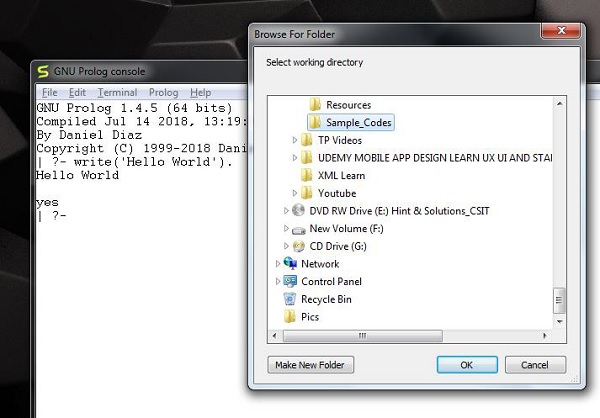Viewport: 600px width, 418px height.
Task: Select the Recycle Bin label
Action: [x=326, y=299]
